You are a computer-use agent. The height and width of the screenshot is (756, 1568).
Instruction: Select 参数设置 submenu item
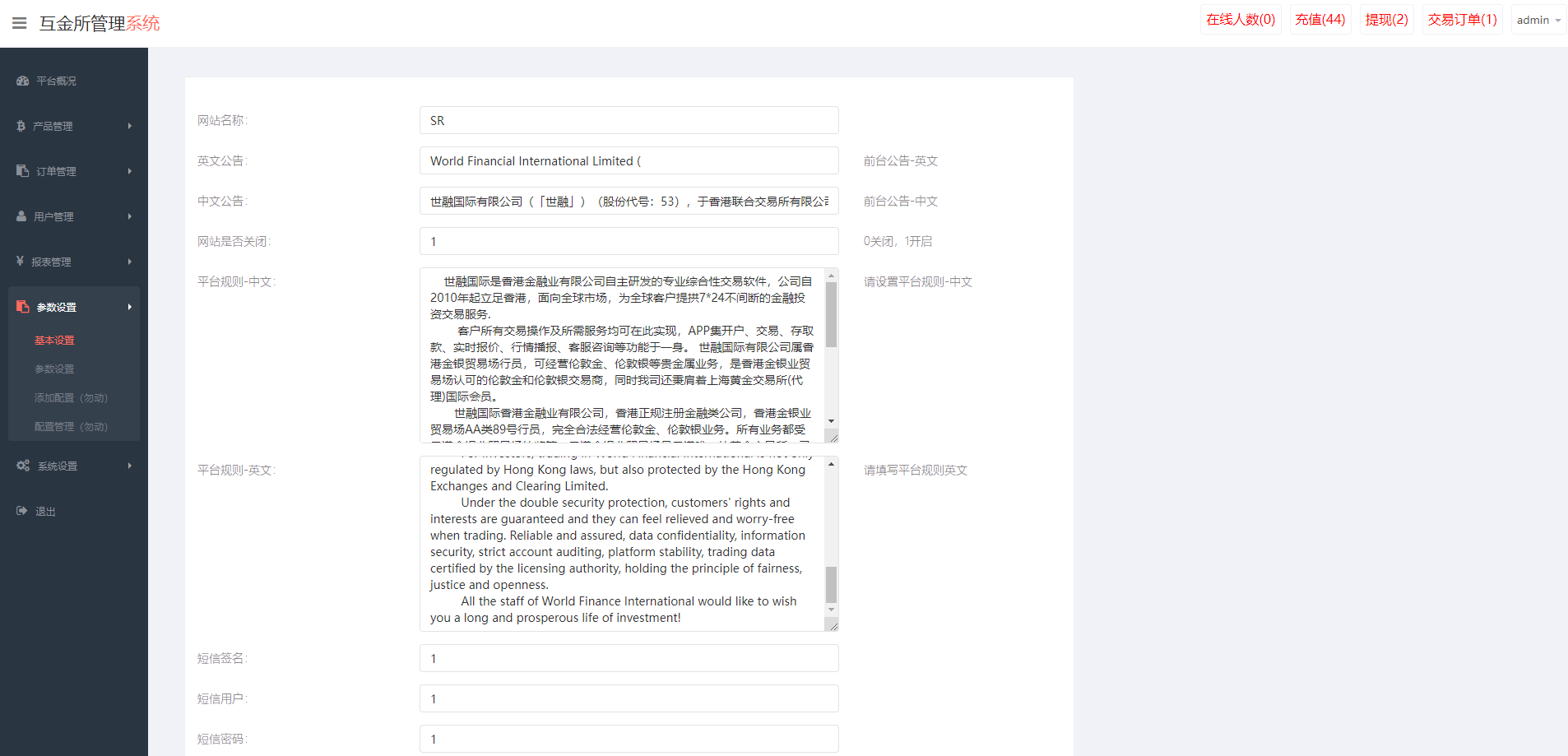[54, 369]
